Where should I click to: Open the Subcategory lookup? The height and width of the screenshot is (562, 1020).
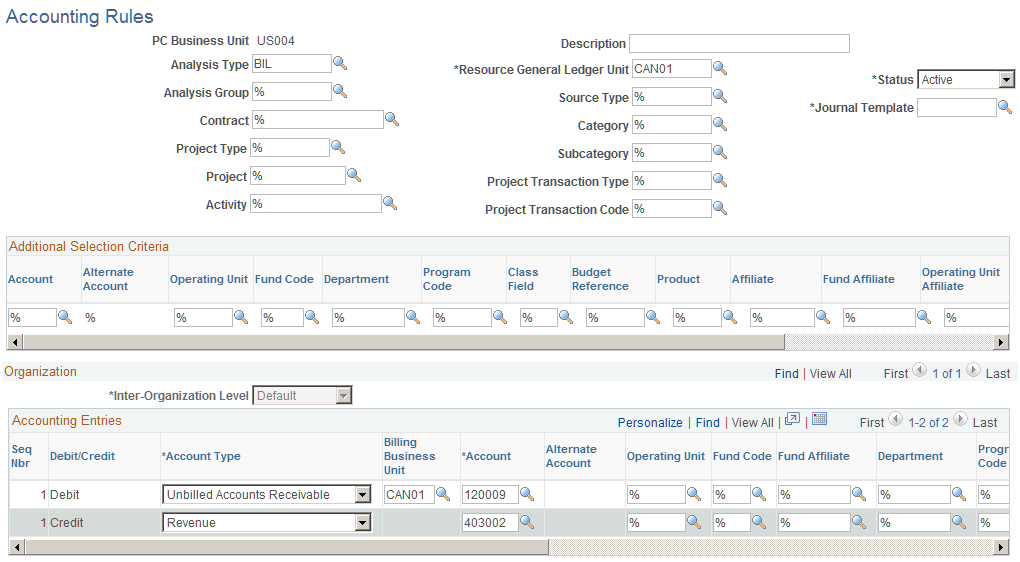[719, 152]
